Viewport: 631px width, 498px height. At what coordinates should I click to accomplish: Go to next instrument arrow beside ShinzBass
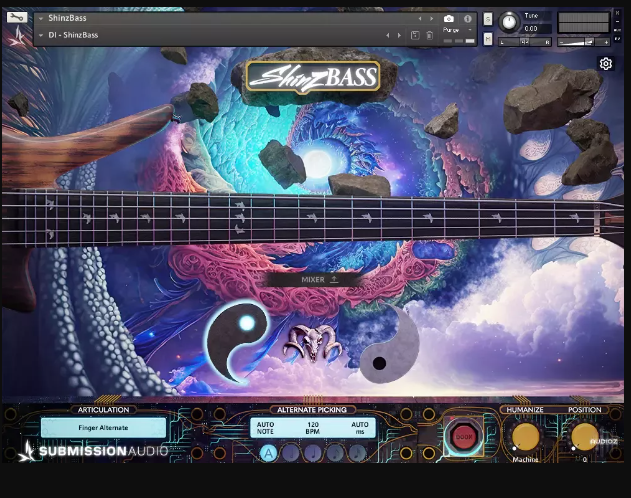coord(431,19)
